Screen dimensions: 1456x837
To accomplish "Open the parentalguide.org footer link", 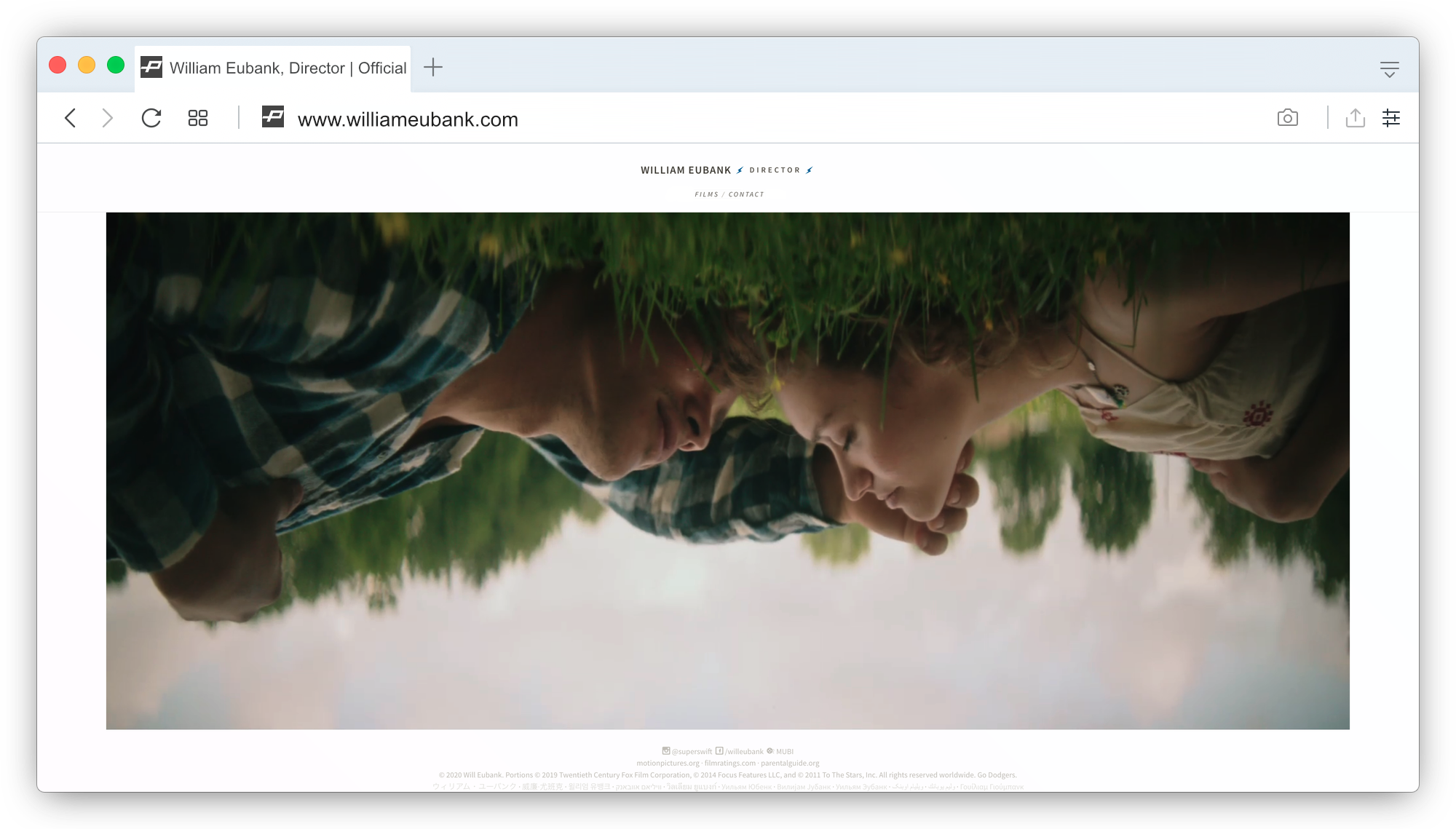I will 790,763.
